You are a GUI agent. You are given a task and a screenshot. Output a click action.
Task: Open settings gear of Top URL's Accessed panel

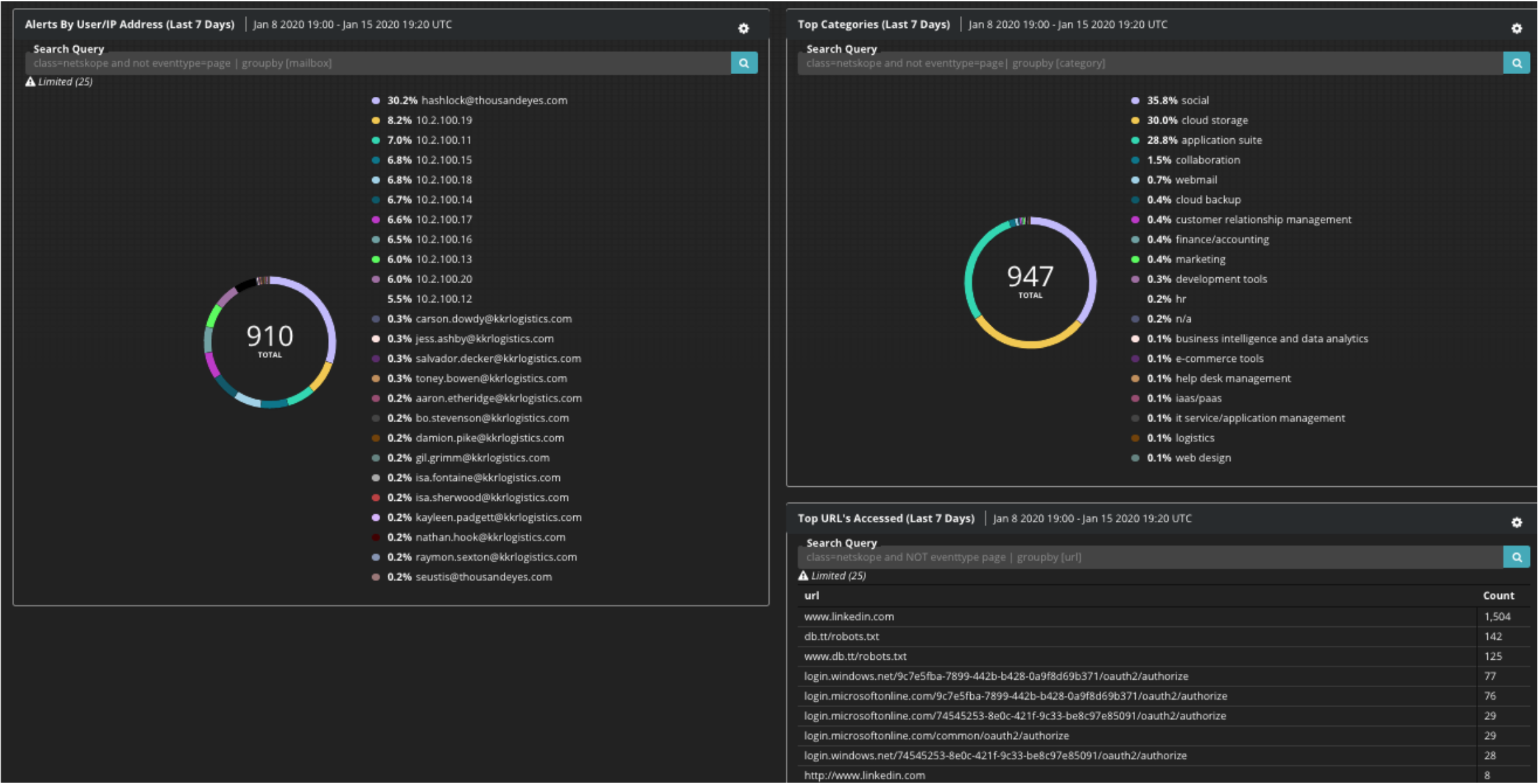click(1517, 522)
